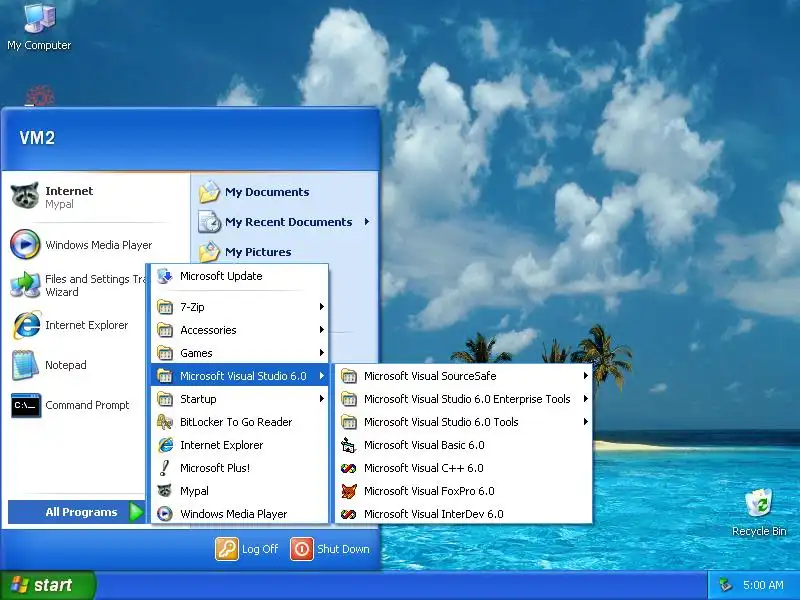Click the Visual InterDev 6.0 icon

348,514
